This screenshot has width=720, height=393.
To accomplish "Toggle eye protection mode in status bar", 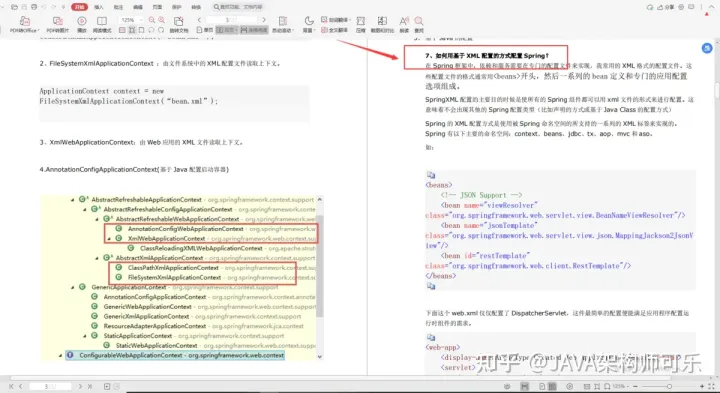I will pos(507,387).
